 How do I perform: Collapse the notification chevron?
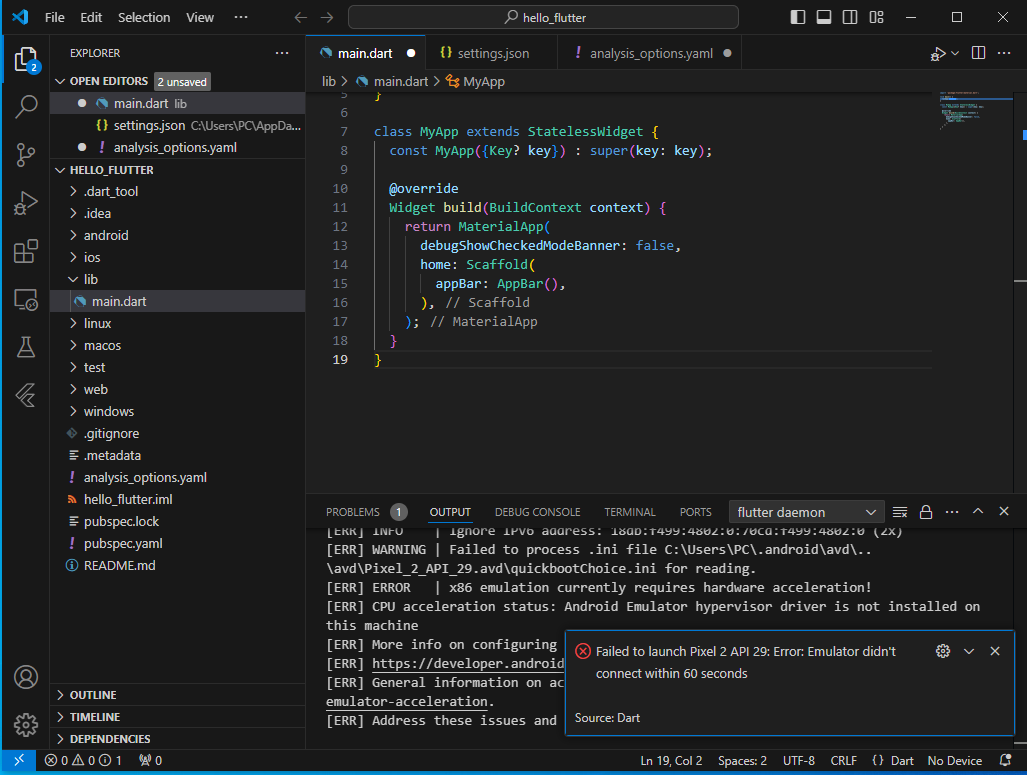(969, 651)
